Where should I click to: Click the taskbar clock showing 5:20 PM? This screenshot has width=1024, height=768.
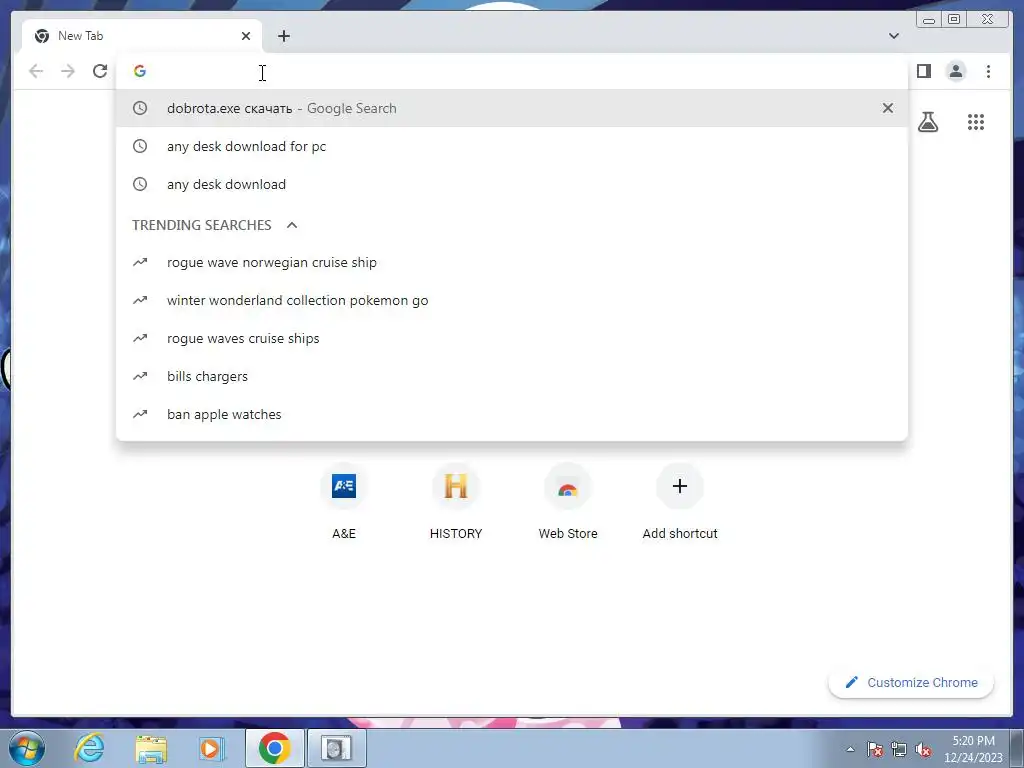coord(973,749)
